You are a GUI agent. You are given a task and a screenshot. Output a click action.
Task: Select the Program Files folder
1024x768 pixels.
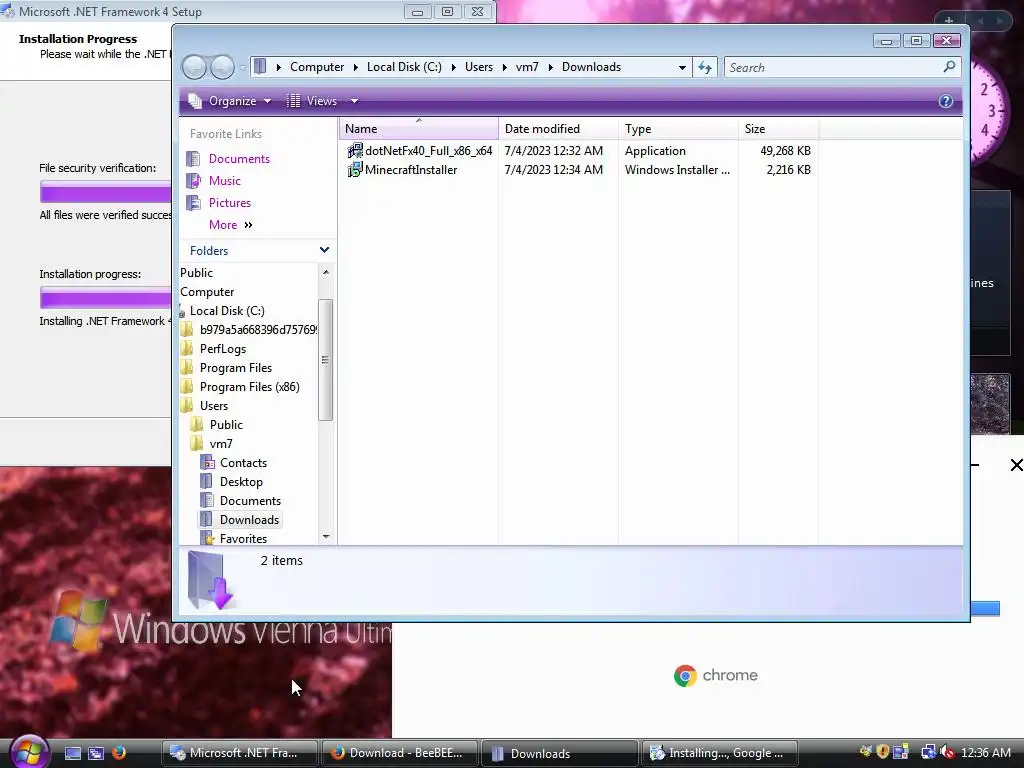coord(236,368)
